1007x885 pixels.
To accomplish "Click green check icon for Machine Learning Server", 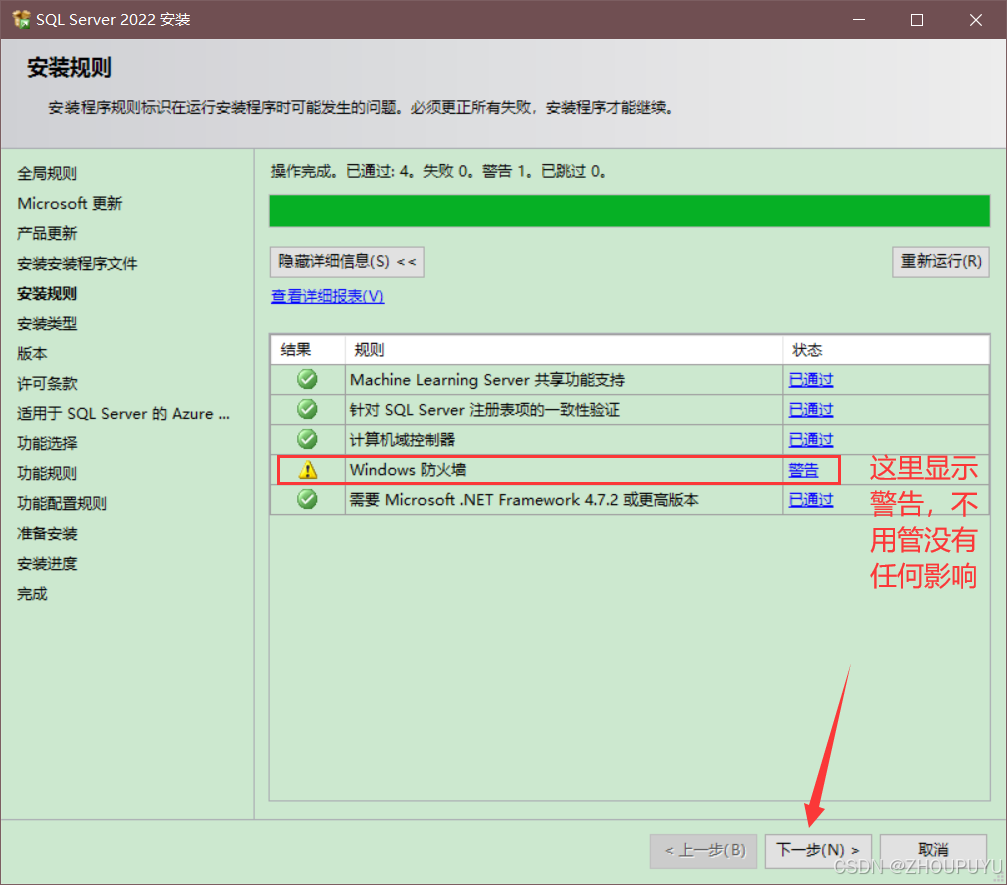I will pyautogui.click(x=307, y=380).
